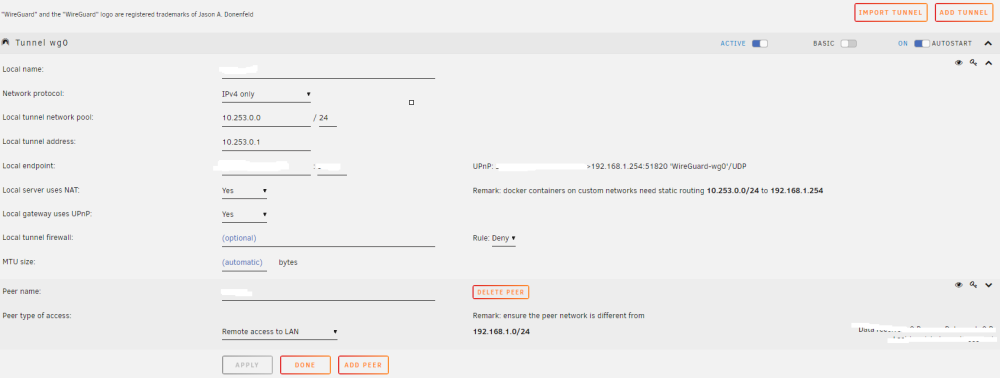Click the Local endpoint host field
The image size is (1000, 378).
pos(266,167)
